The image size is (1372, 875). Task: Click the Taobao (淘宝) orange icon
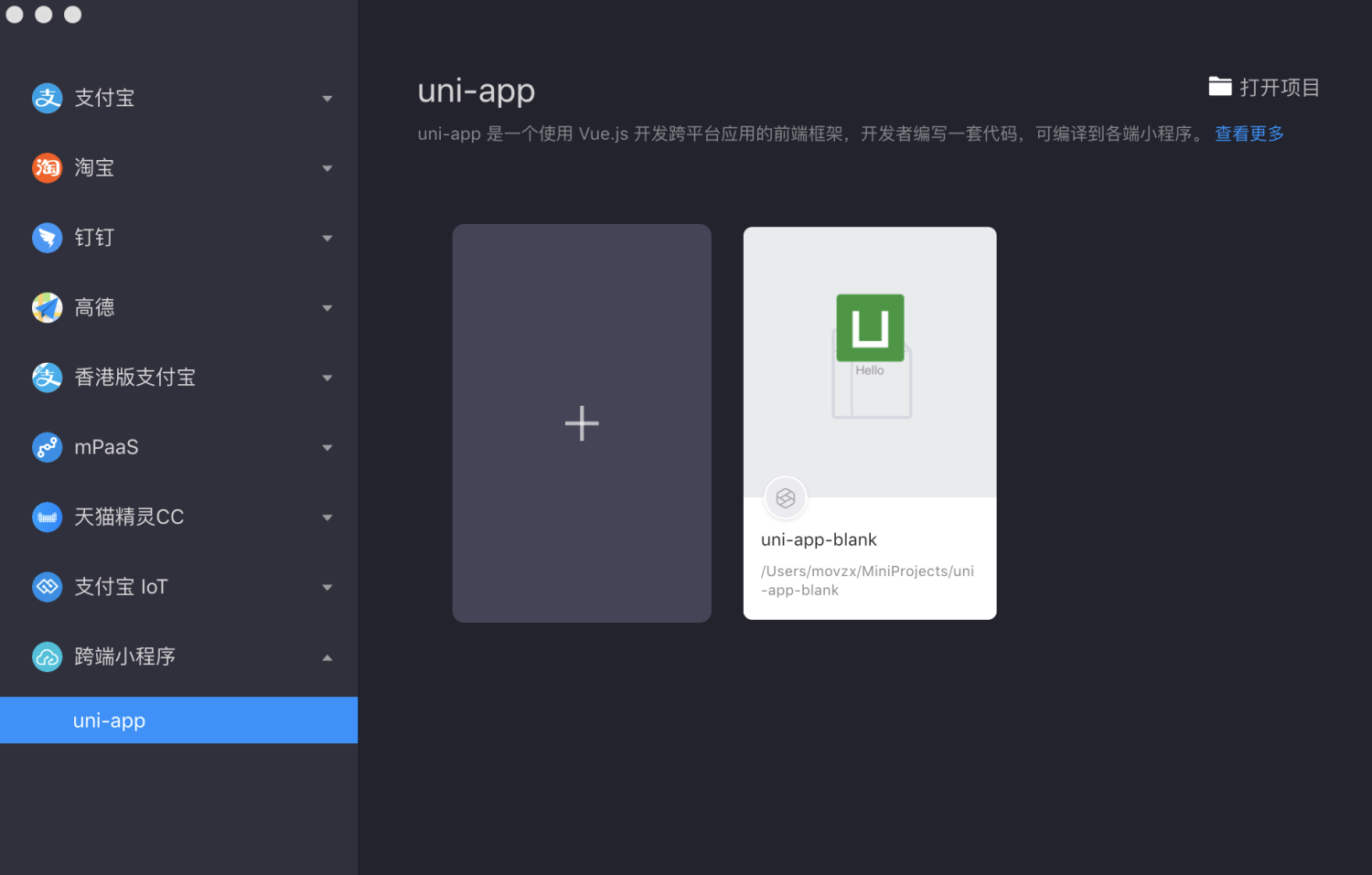(47, 167)
